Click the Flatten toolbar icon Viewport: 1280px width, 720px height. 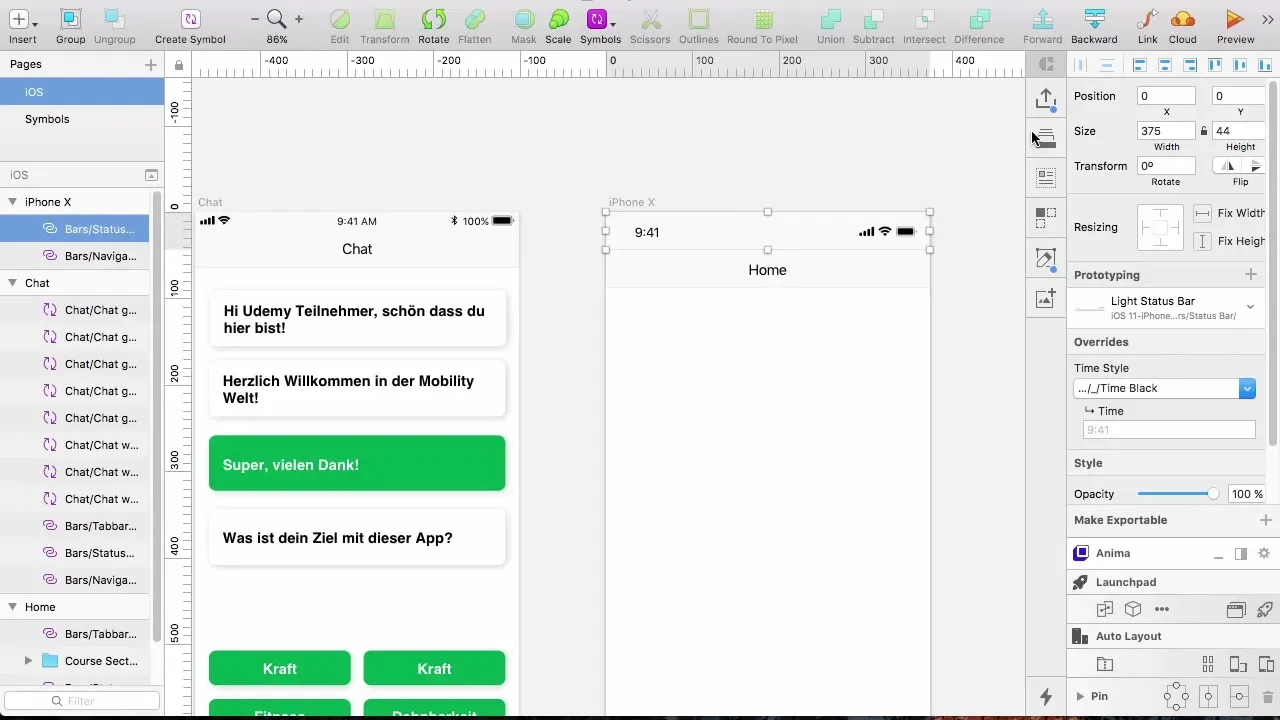click(x=475, y=19)
